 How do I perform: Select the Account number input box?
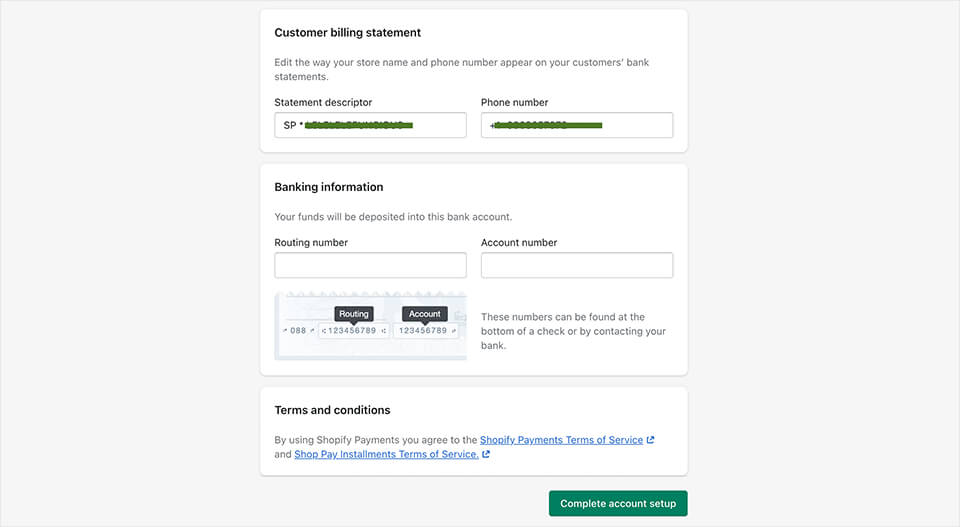click(576, 265)
